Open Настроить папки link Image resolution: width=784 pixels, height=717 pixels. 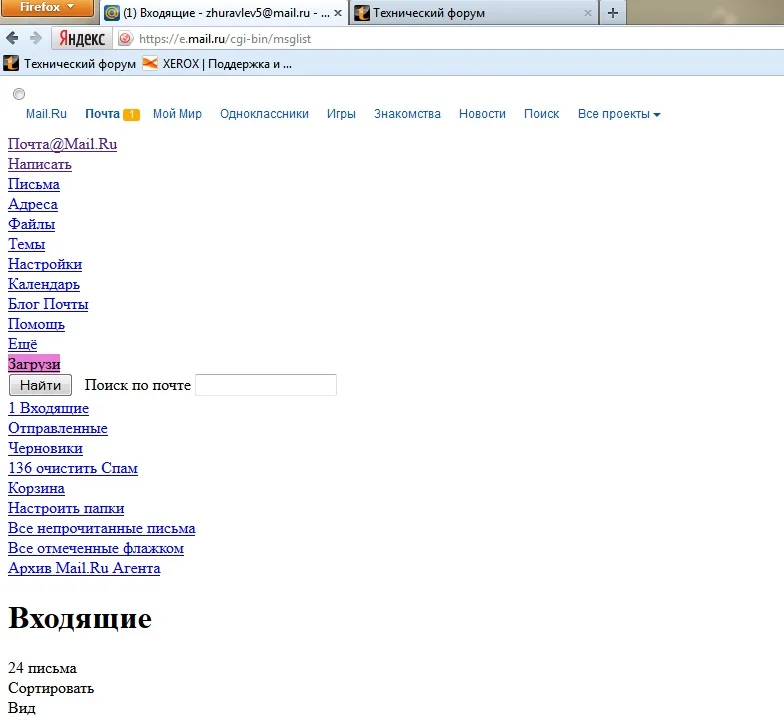tap(66, 508)
